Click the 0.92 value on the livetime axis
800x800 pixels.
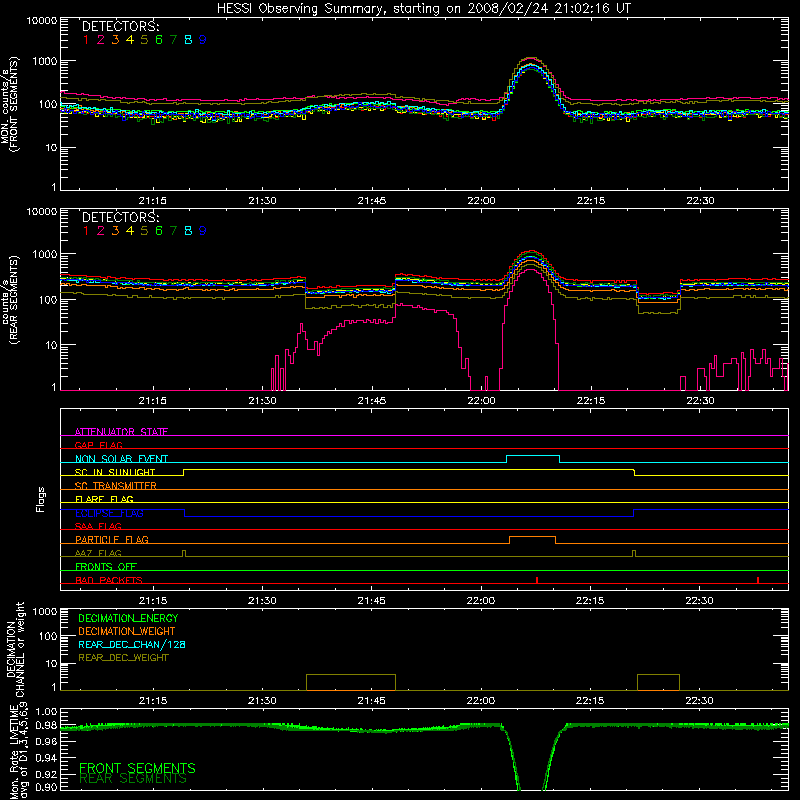pos(46,772)
